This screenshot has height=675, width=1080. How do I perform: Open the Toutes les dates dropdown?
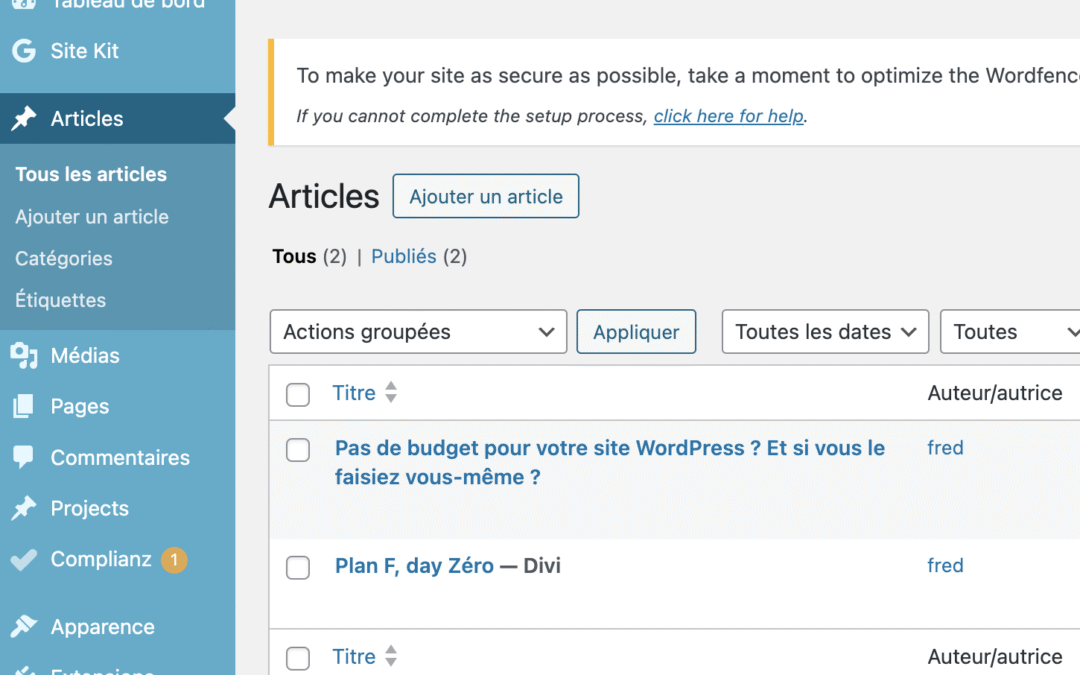pos(825,332)
